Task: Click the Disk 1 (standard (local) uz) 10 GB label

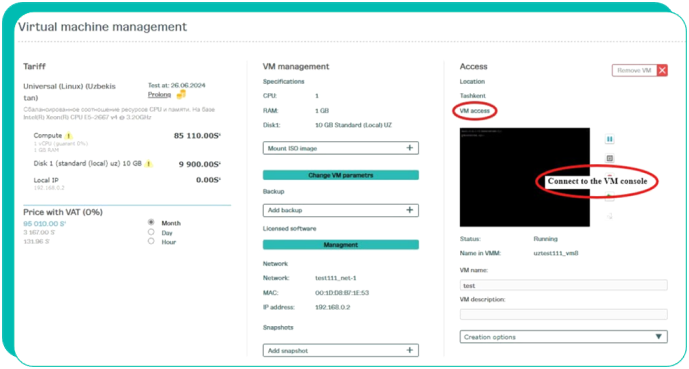Action: (x=87, y=163)
